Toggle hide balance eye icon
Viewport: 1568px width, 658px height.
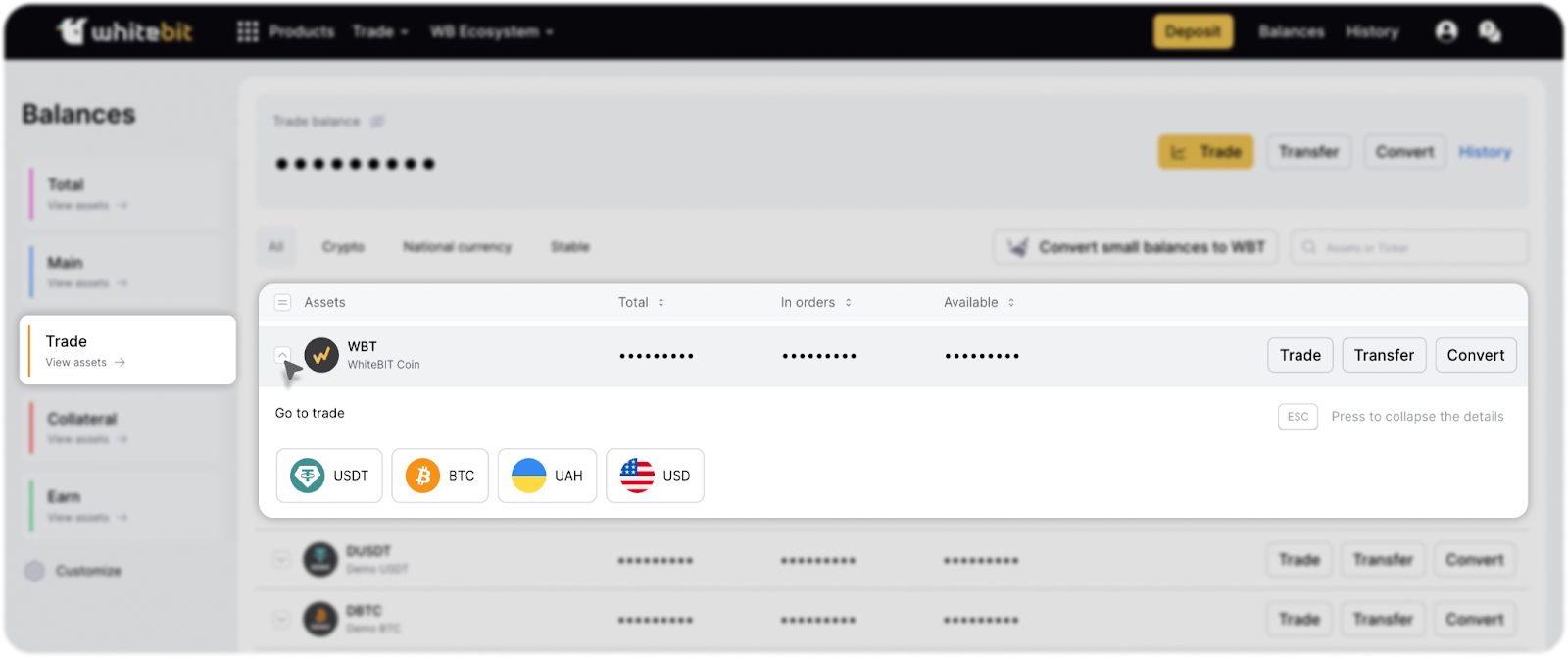(x=377, y=122)
